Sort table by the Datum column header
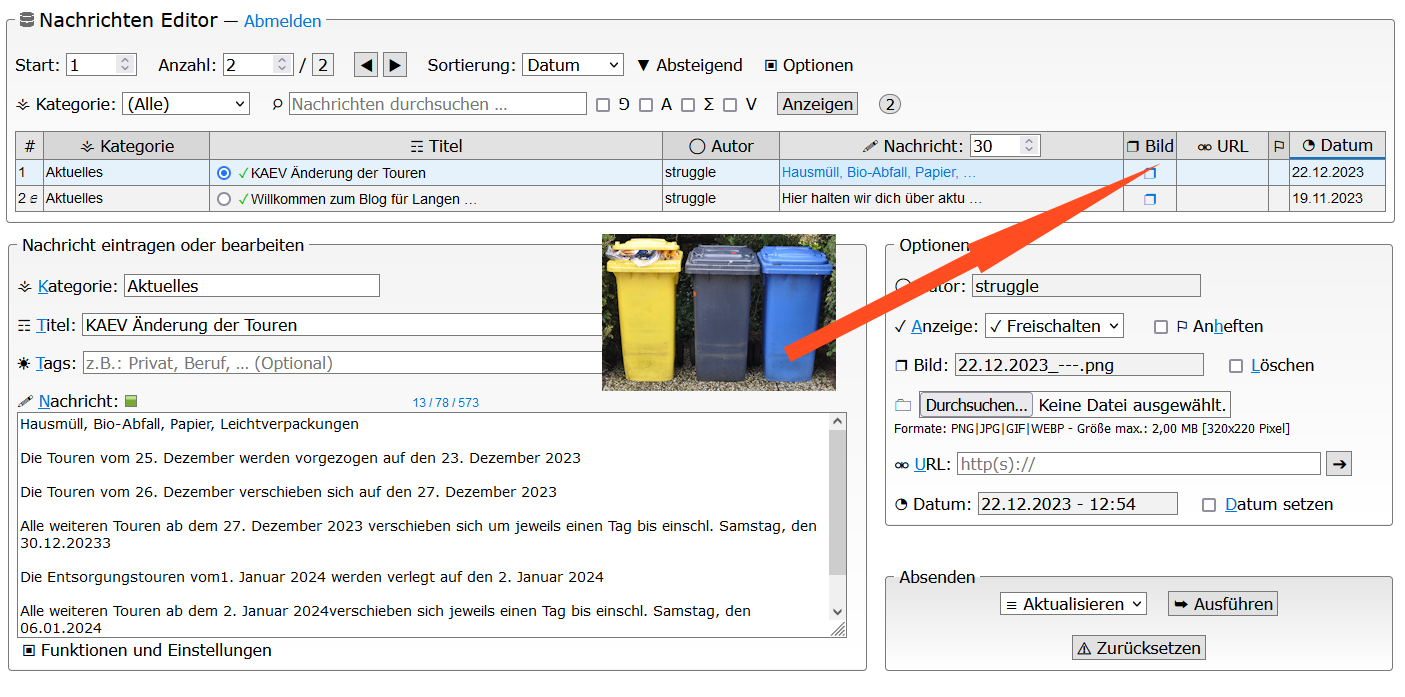Image resolution: width=1405 pixels, height=697 pixels. (1337, 145)
